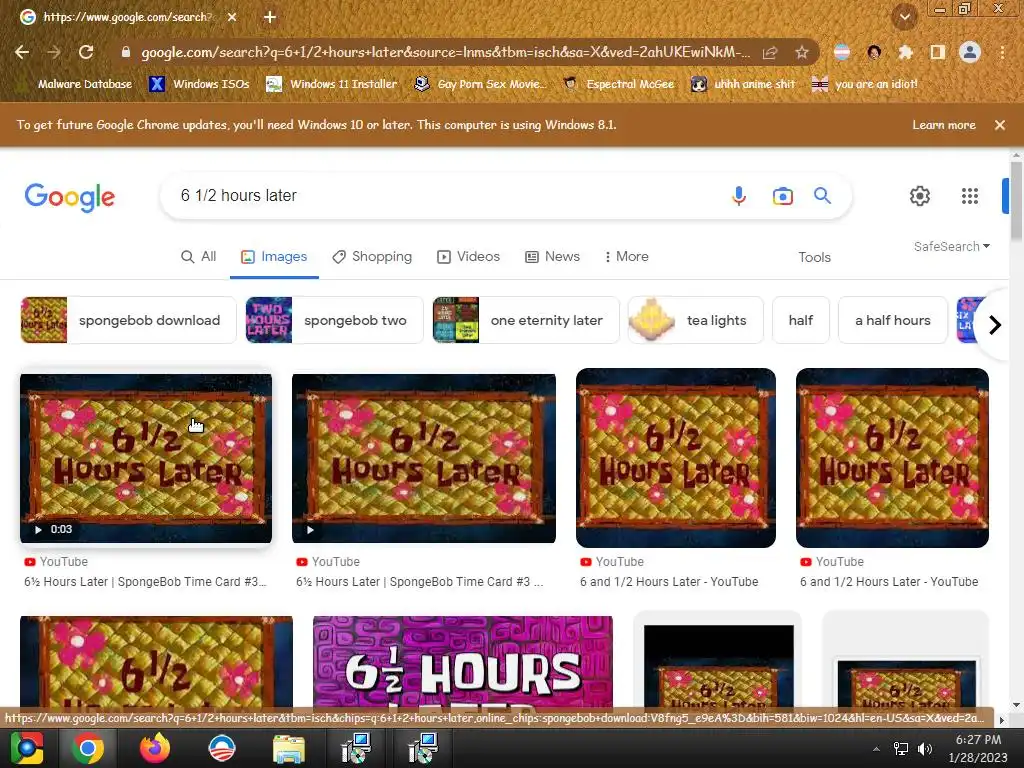
Task: Open the Windows Start button
Action: pyautogui.click(x=25, y=748)
